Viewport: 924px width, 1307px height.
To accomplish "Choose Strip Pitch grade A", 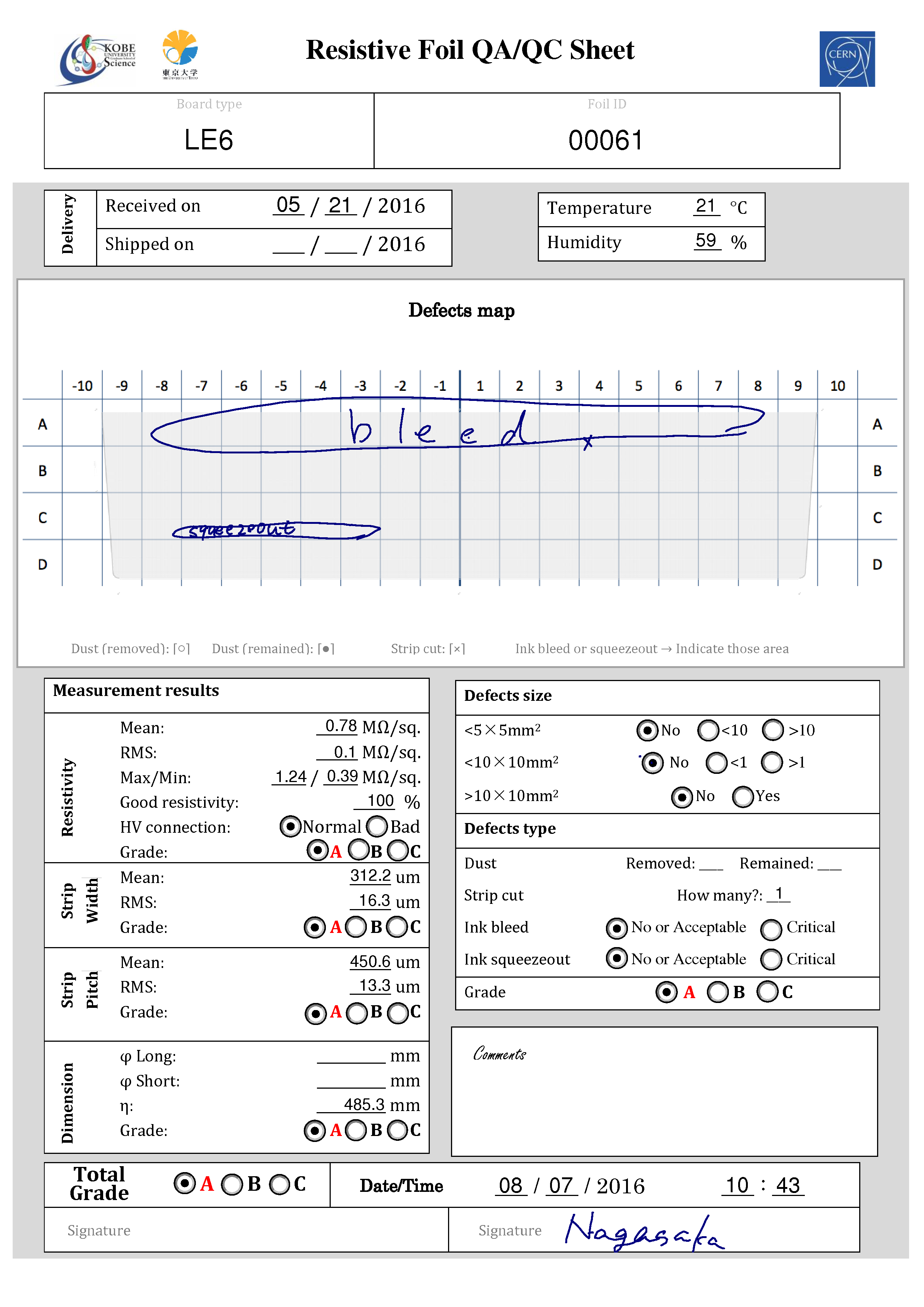I will pyautogui.click(x=316, y=1013).
